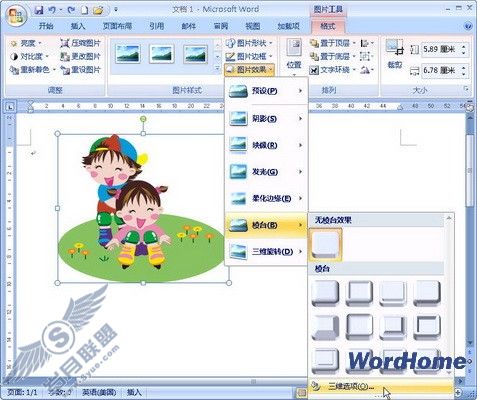This screenshot has width=477, height=400.
Task: Decrease picture width with the down stepper
Action: pos(464,74)
